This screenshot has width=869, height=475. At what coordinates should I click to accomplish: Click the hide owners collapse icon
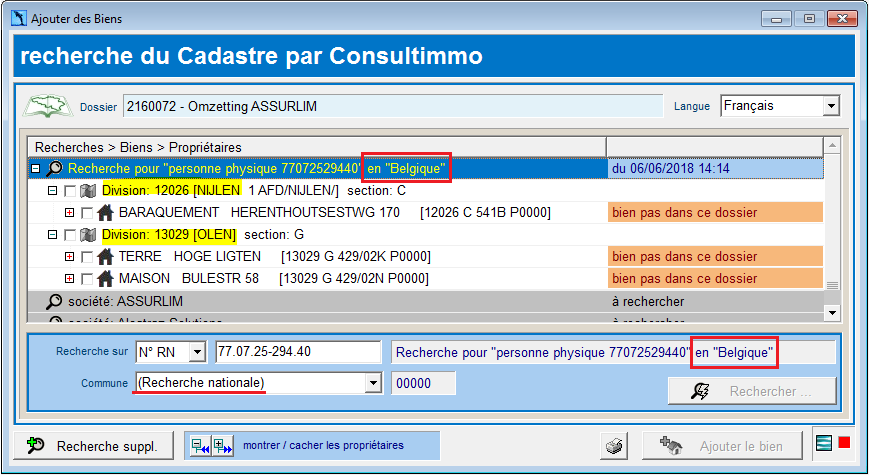pos(200,446)
